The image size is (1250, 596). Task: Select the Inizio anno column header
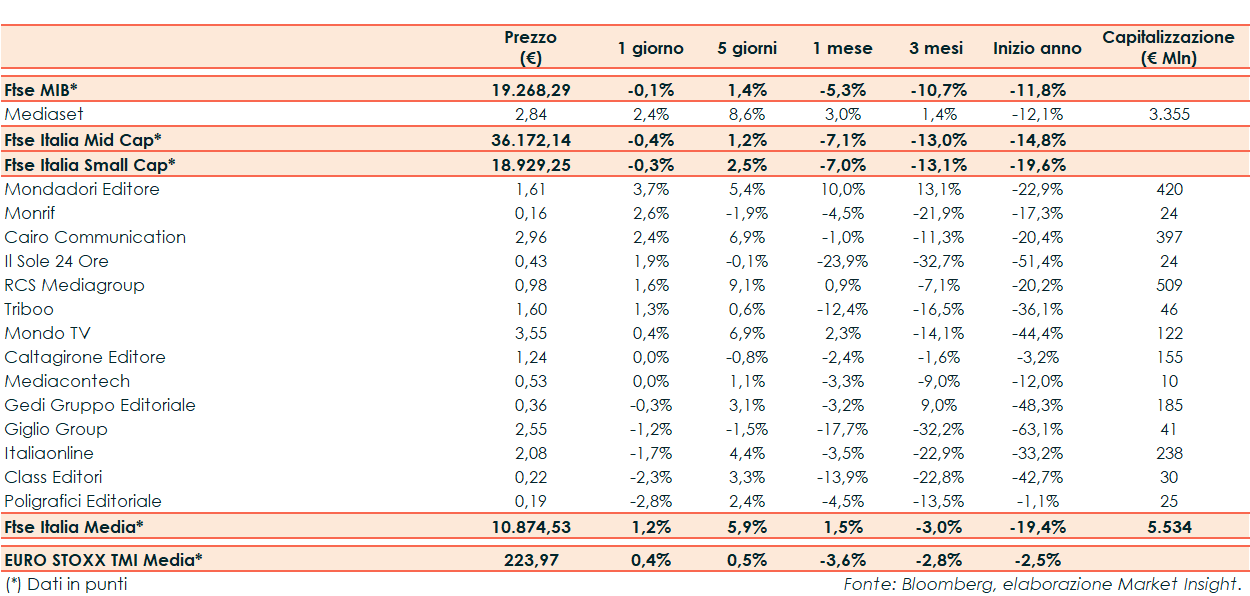(x=1037, y=48)
